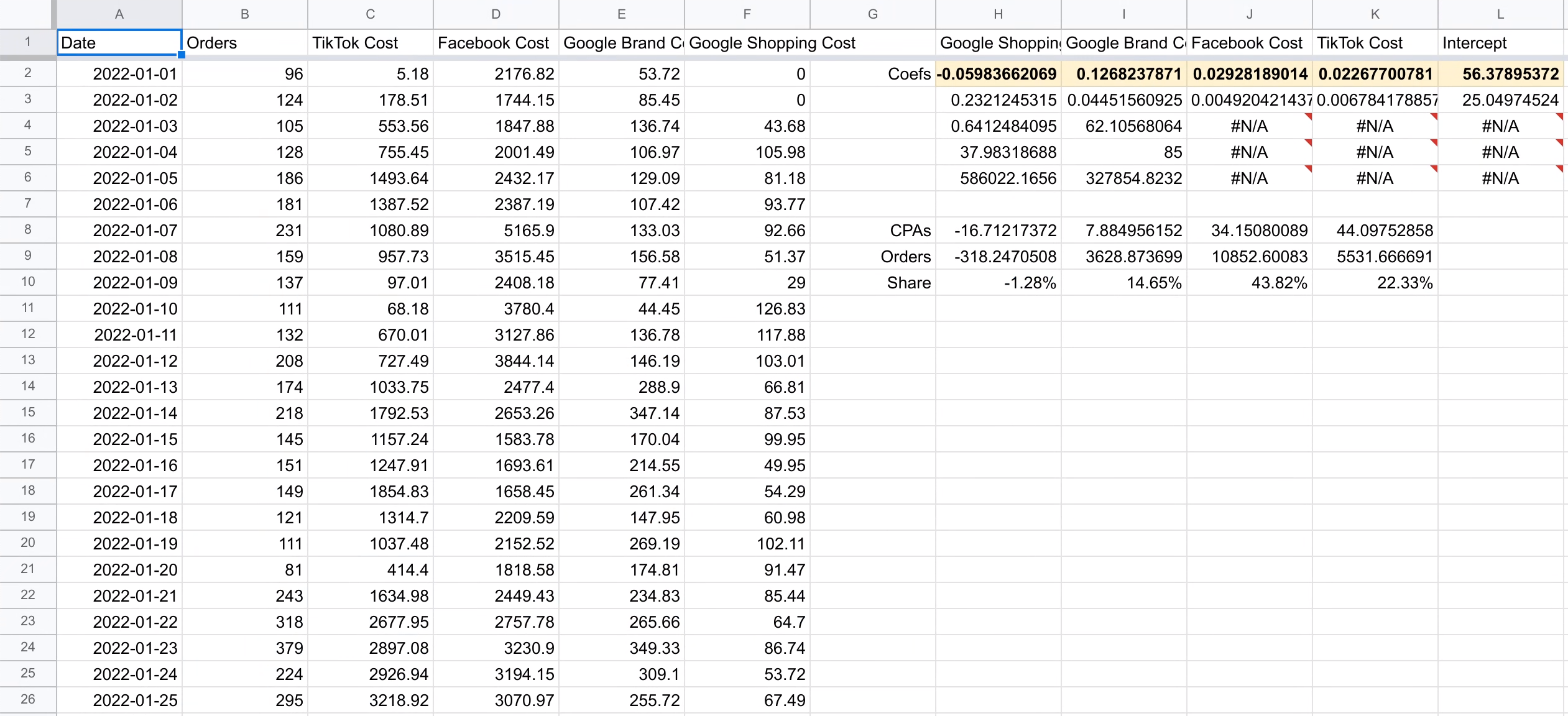Select the highlighted Intercept coefficient 56.37895372
The image size is (1568, 716).
coord(1501,73)
